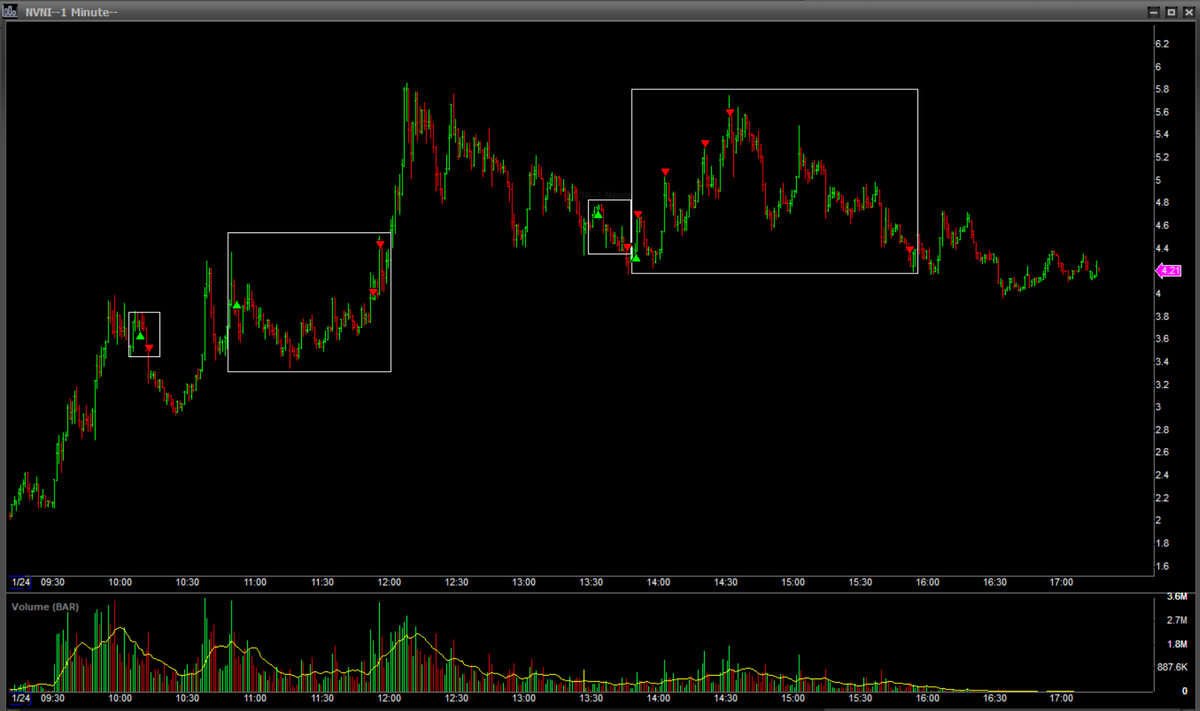
Task: Click the red sell marker at the 14:30 peak
Action: pyautogui.click(x=730, y=113)
